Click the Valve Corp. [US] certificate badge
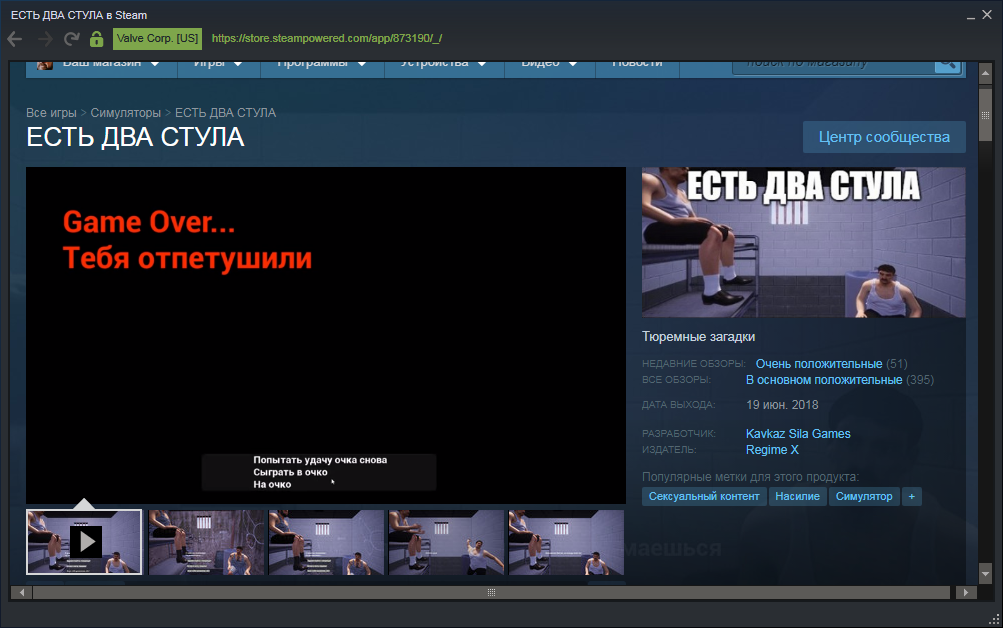This screenshot has height=628, width=1003. tap(157, 38)
